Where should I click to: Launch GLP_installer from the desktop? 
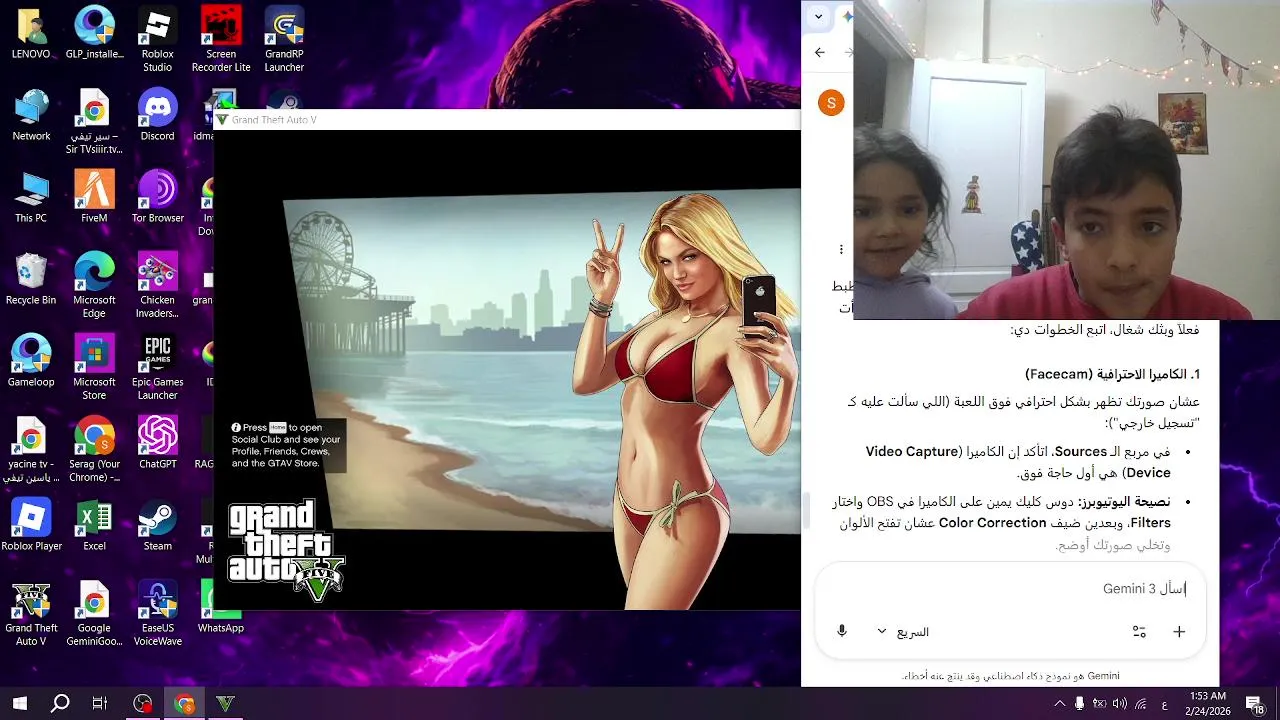pos(94,35)
